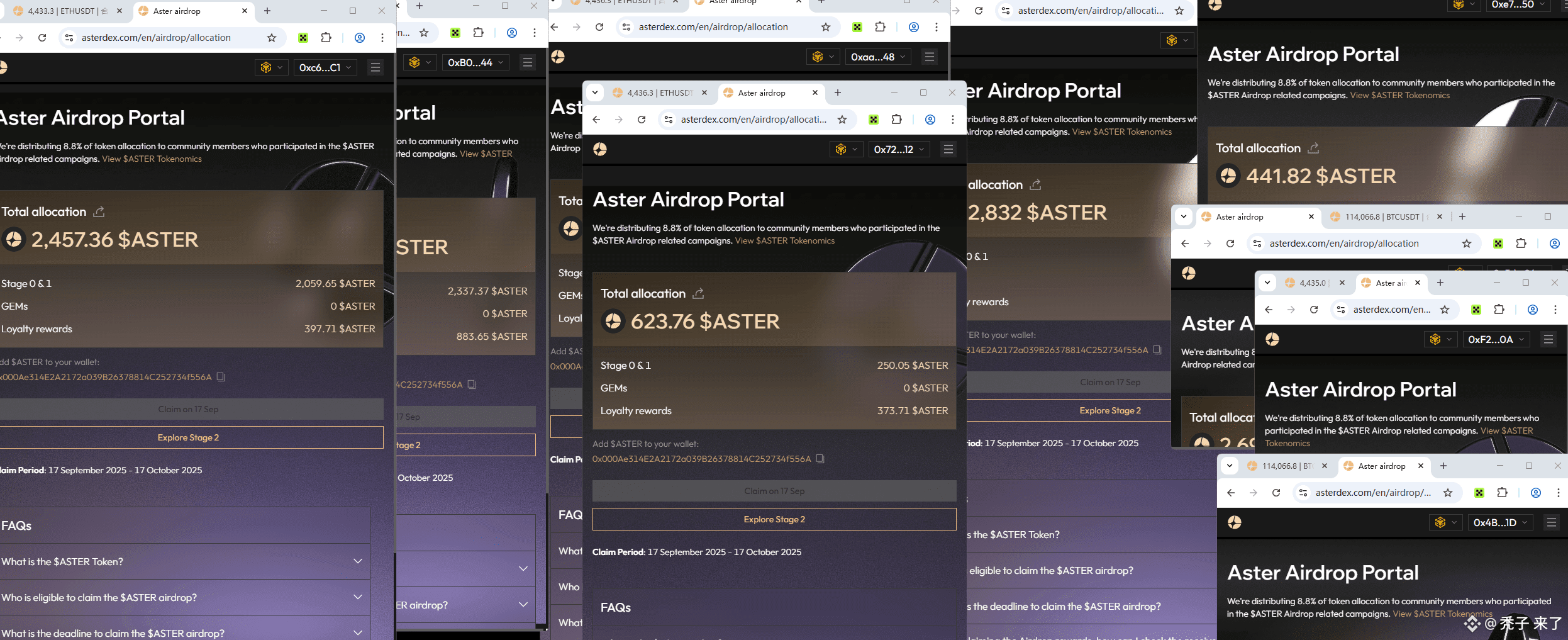Click the Aster logo in the header

coord(600,149)
